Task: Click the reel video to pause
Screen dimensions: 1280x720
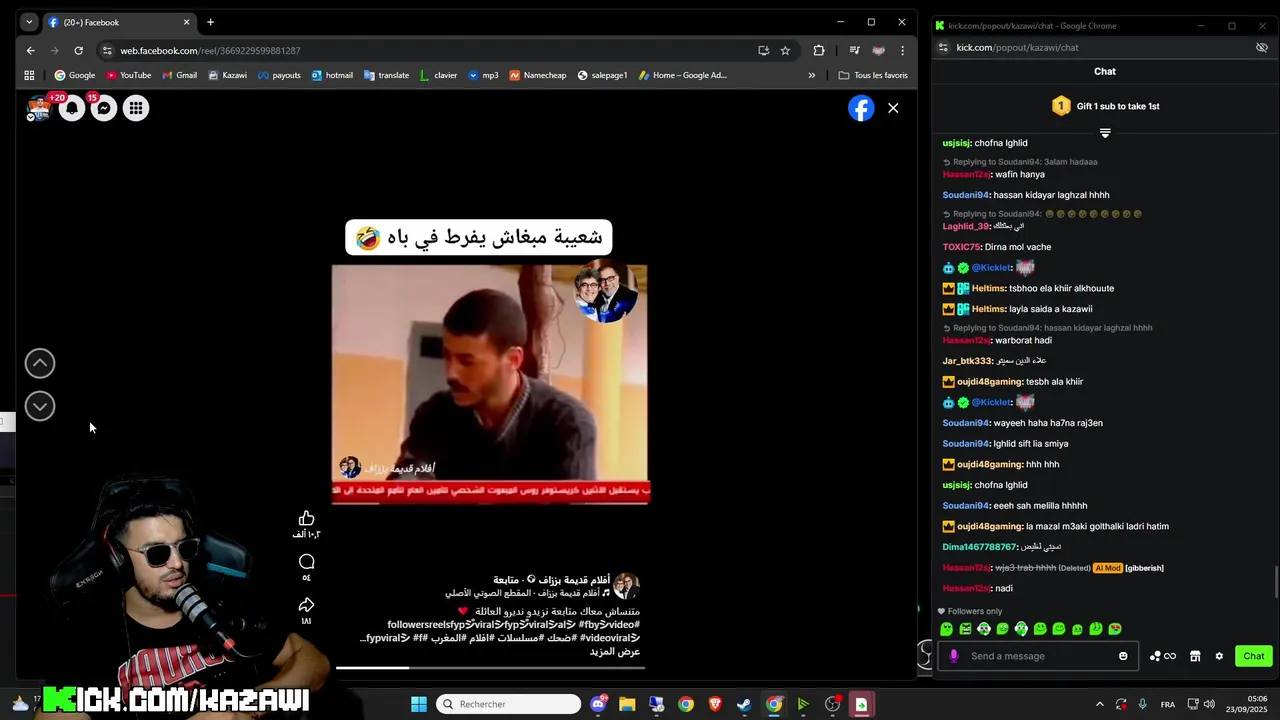Action: (x=490, y=384)
